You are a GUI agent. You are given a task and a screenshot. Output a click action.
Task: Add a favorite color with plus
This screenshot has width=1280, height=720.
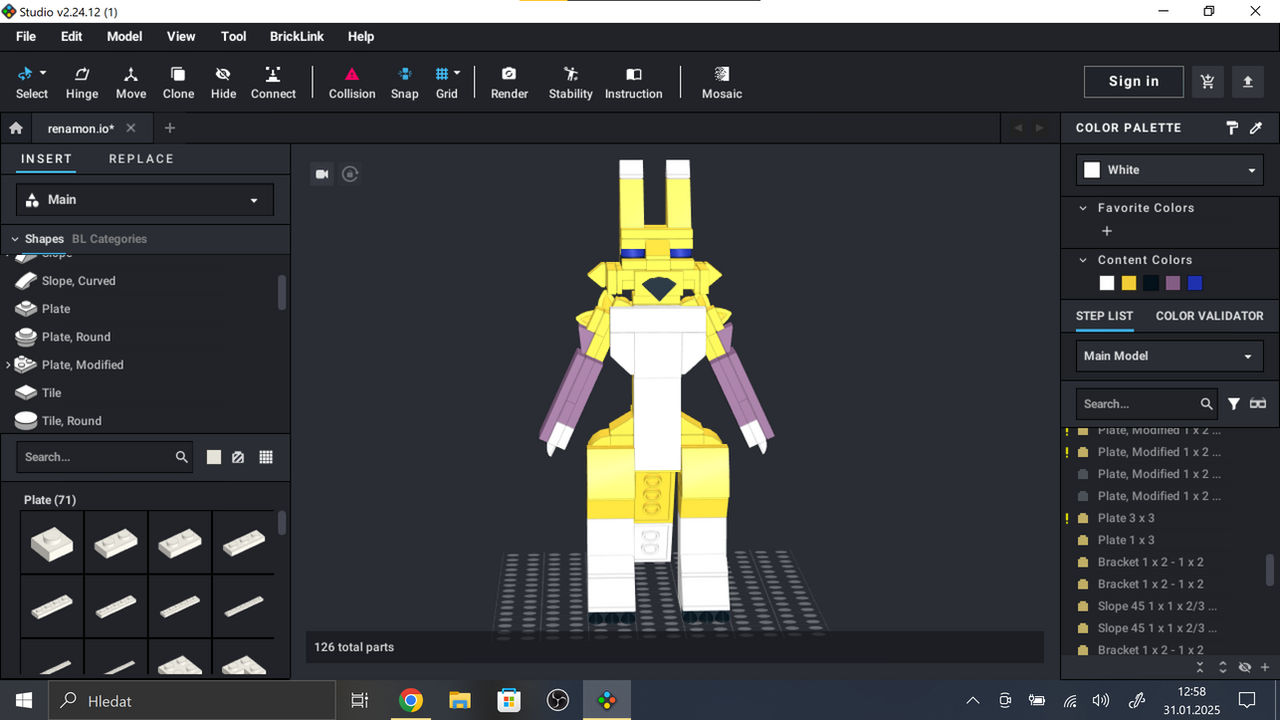1106,231
